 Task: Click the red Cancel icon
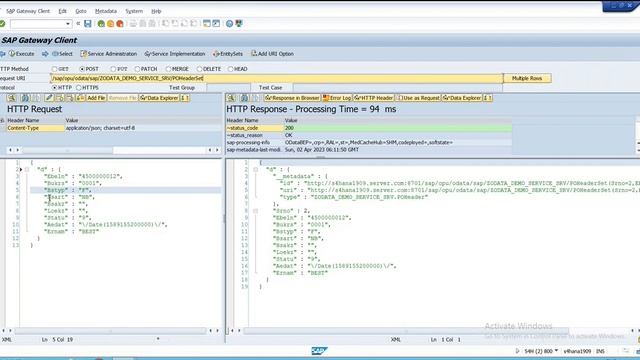point(120,24)
